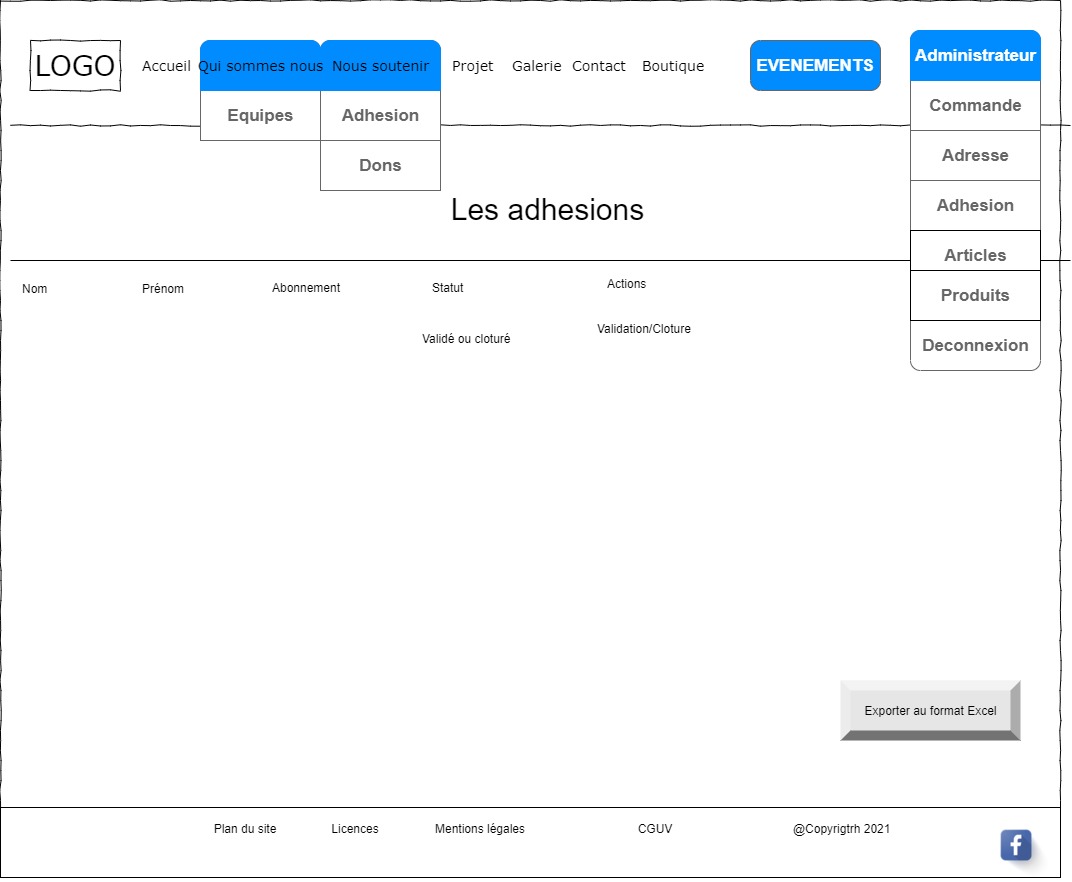Select Equipes from the submenu
The width and height of the screenshot is (1072, 882).
260,115
